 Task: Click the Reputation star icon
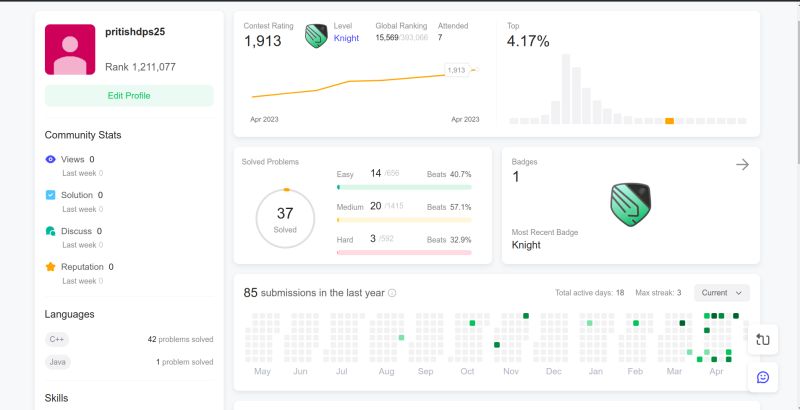click(x=51, y=267)
